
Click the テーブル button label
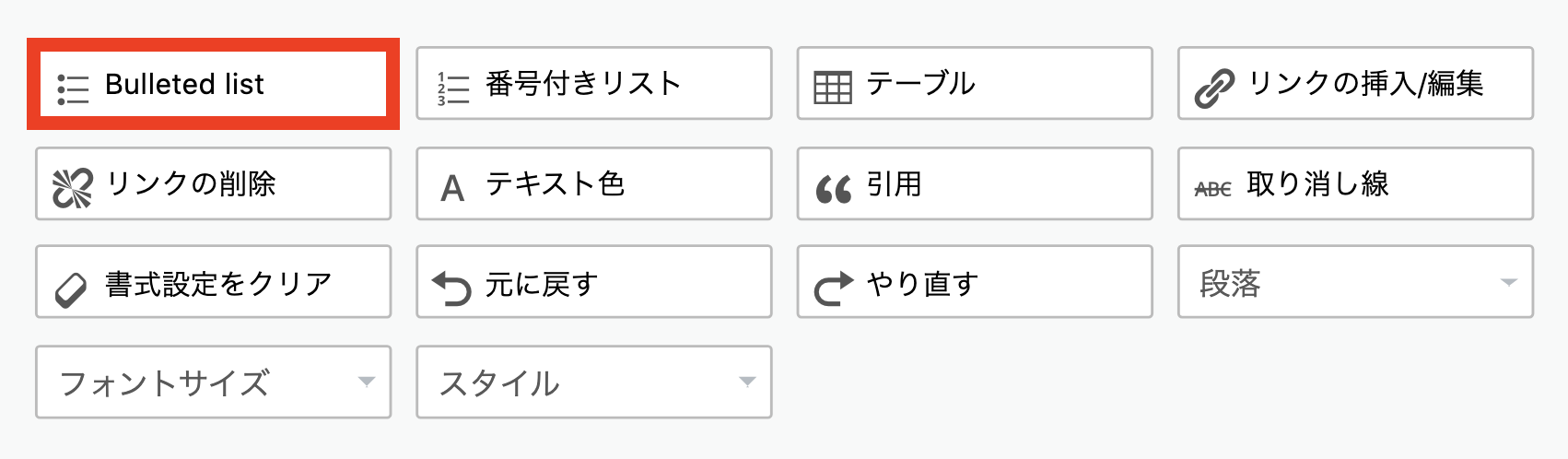921,83
